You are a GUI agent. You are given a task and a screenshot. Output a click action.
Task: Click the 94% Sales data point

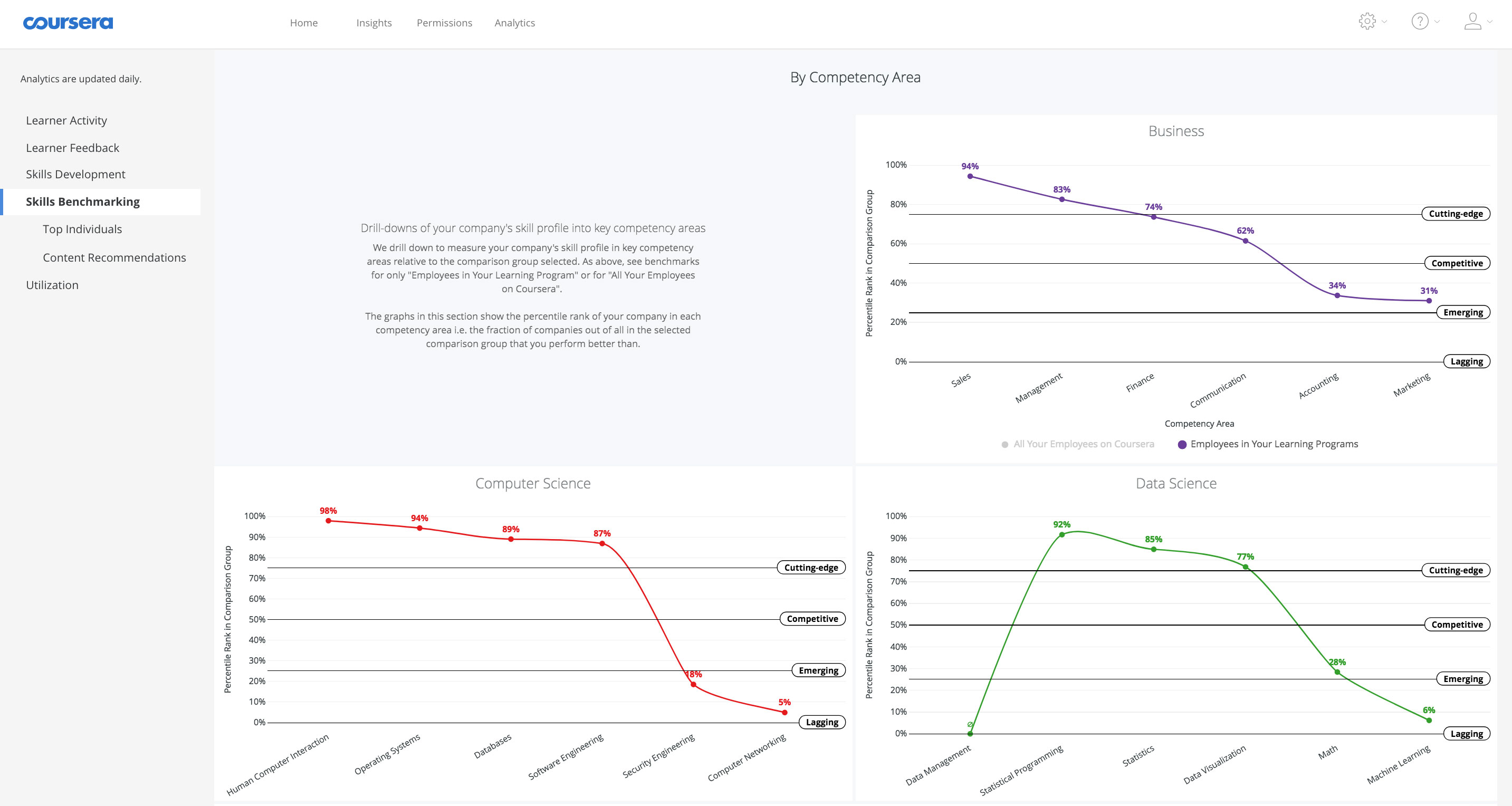pyautogui.click(x=970, y=176)
